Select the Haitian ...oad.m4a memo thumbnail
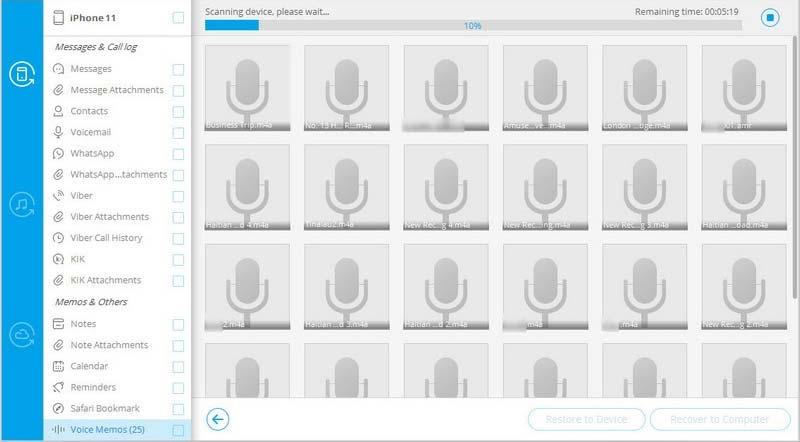Viewport: 800px width, 442px height. point(744,187)
